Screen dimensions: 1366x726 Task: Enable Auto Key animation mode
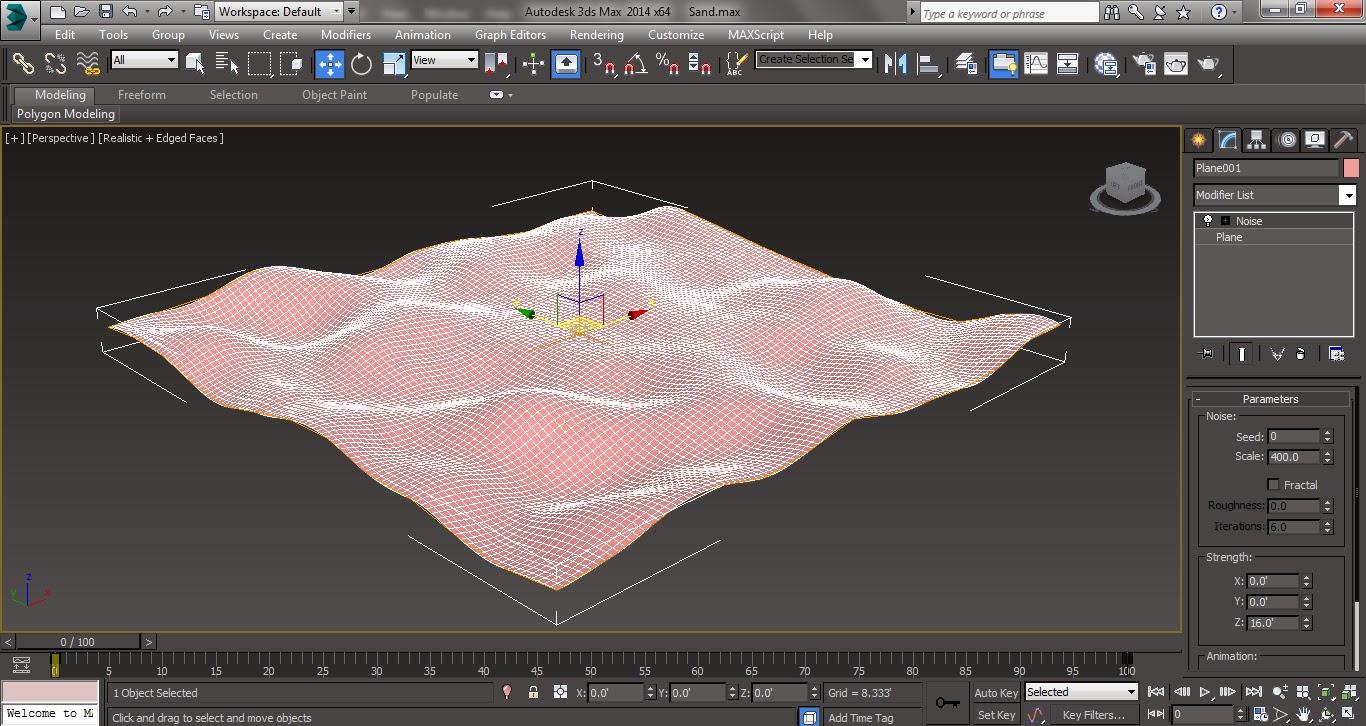tap(995, 692)
